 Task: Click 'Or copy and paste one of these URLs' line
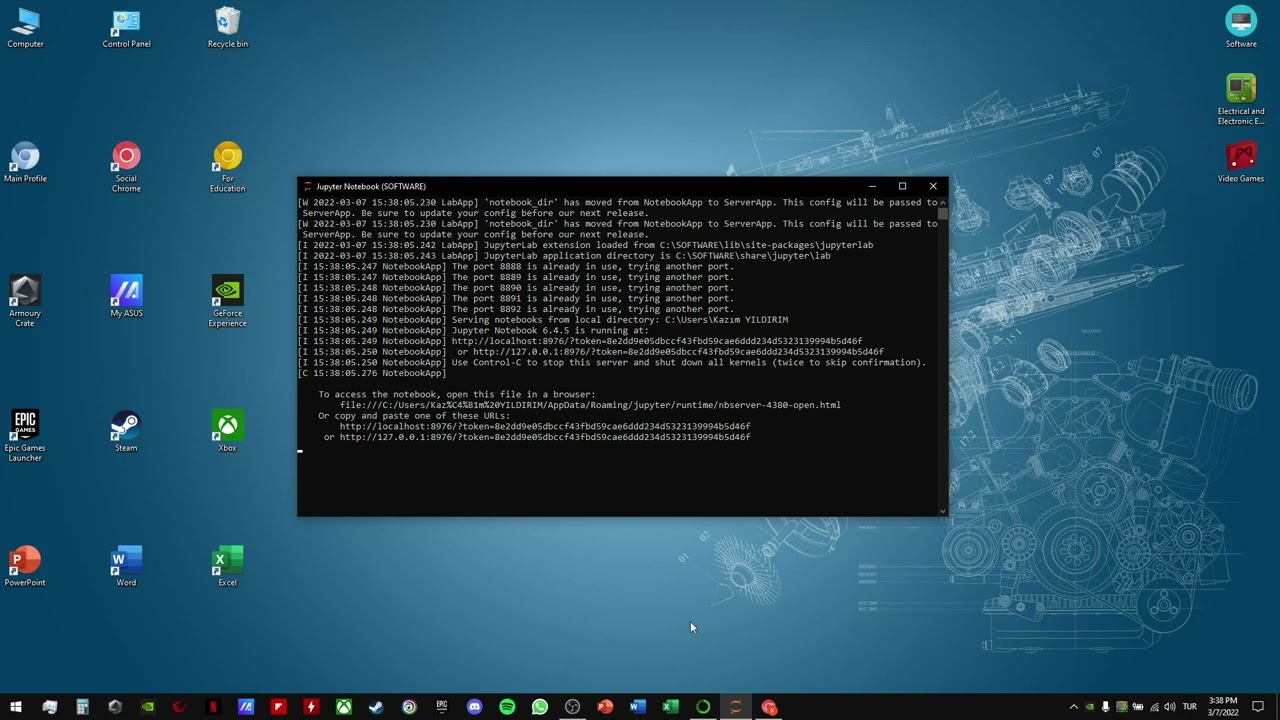pos(414,416)
